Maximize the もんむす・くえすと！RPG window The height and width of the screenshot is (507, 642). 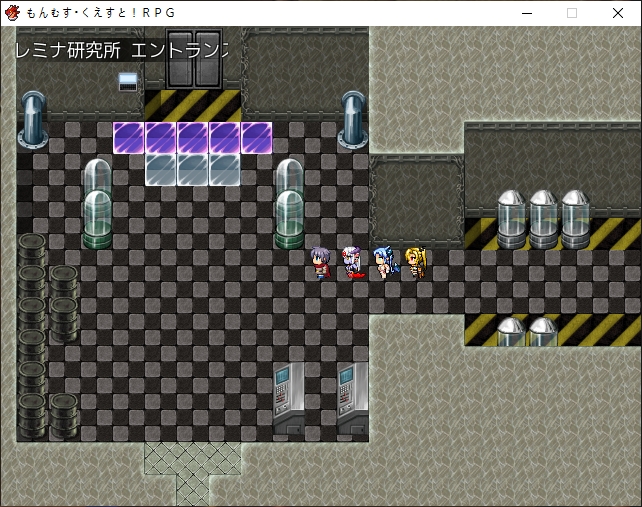click(x=572, y=13)
